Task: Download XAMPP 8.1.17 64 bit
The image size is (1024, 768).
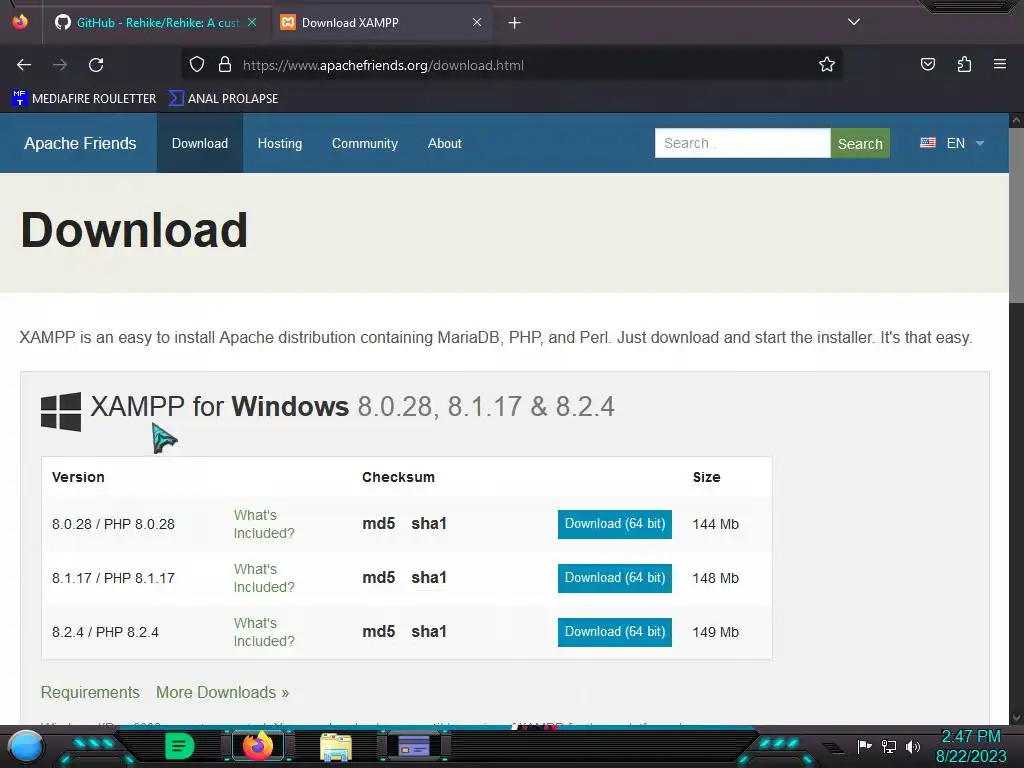Action: click(x=615, y=579)
